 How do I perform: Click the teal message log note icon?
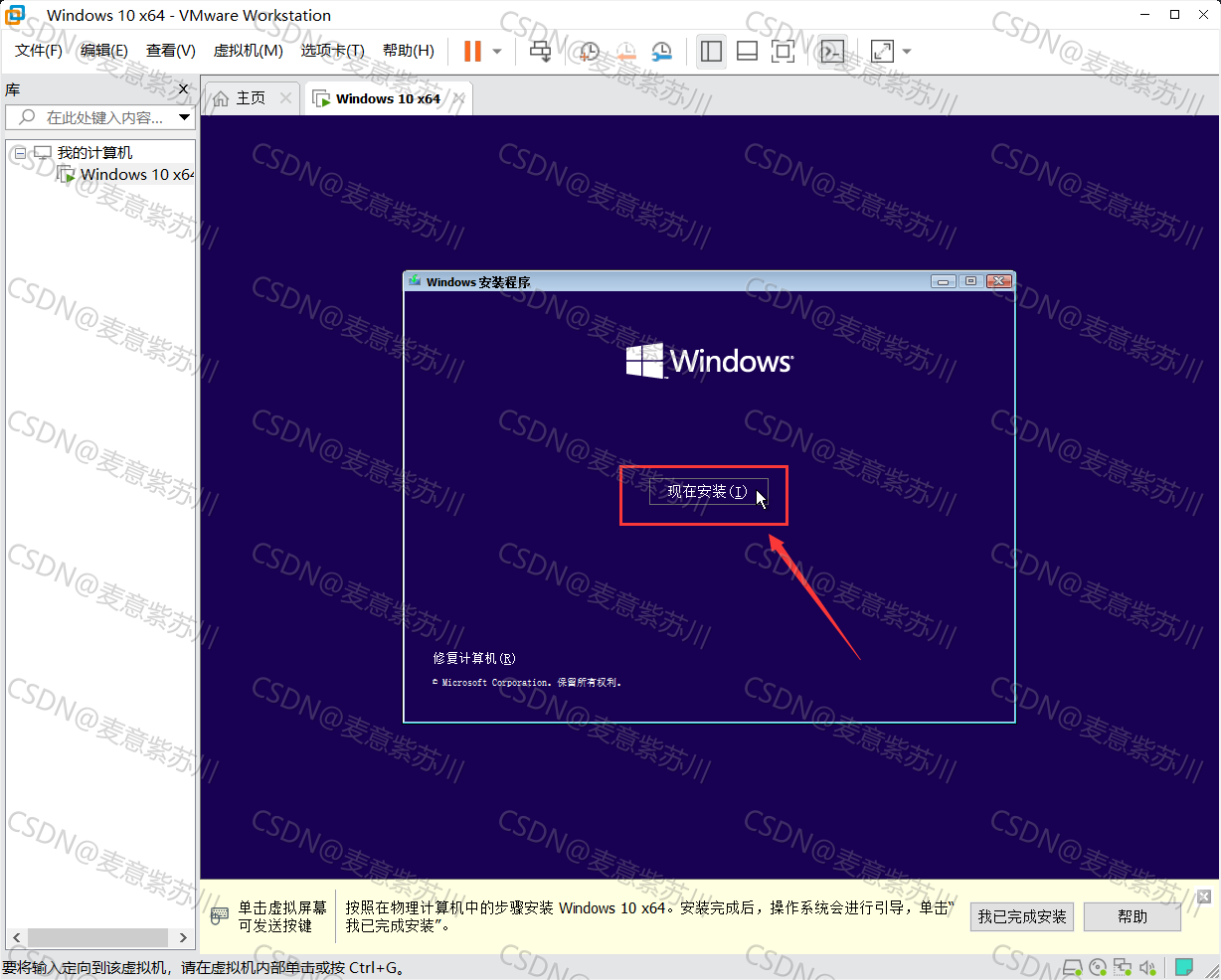(1184, 967)
